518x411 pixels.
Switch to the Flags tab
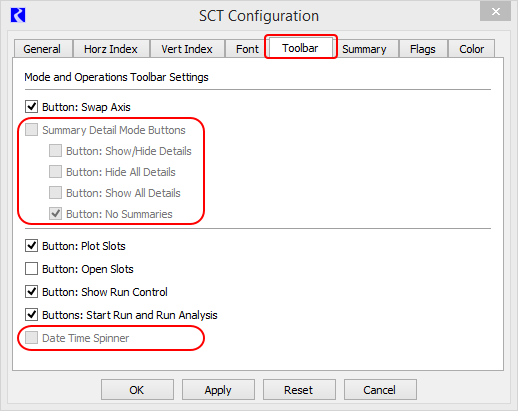tap(423, 49)
